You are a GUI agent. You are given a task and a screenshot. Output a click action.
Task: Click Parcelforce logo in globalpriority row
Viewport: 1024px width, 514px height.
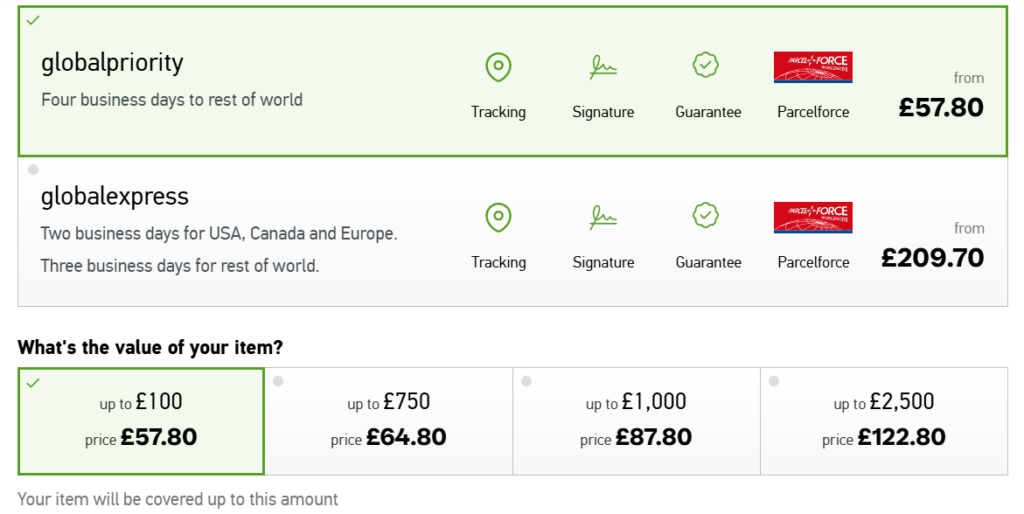click(x=812, y=67)
